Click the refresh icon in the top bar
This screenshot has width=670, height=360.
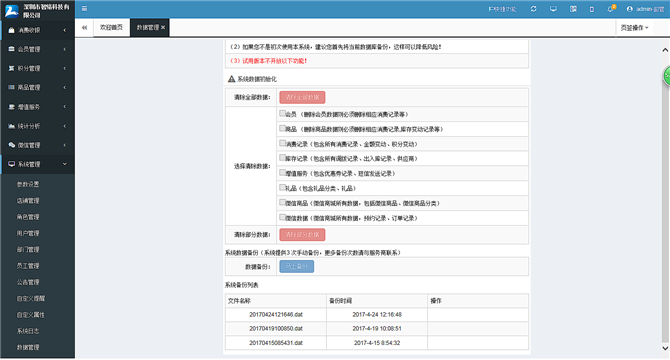coord(534,9)
